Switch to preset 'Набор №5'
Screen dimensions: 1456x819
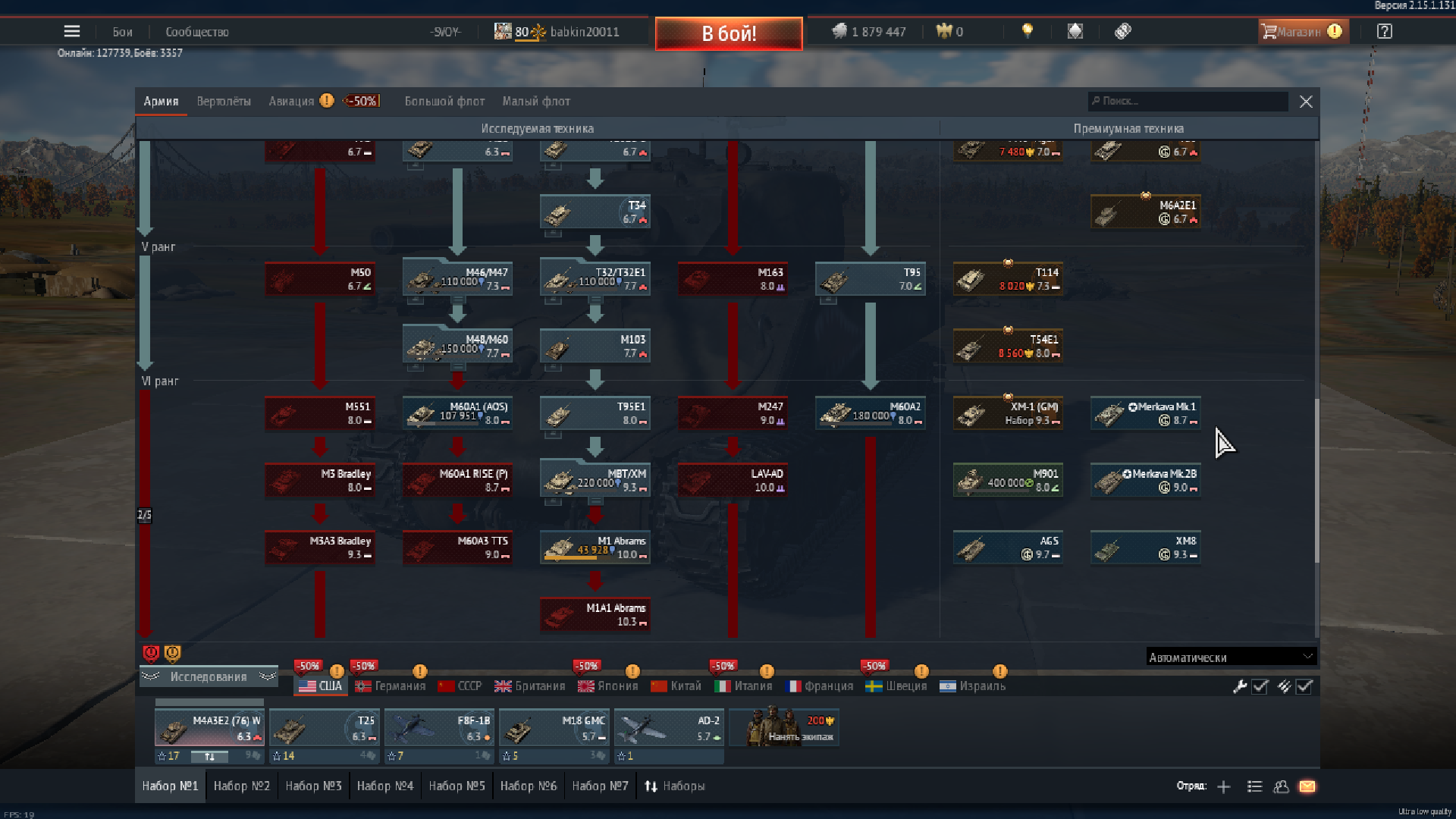coord(457,786)
